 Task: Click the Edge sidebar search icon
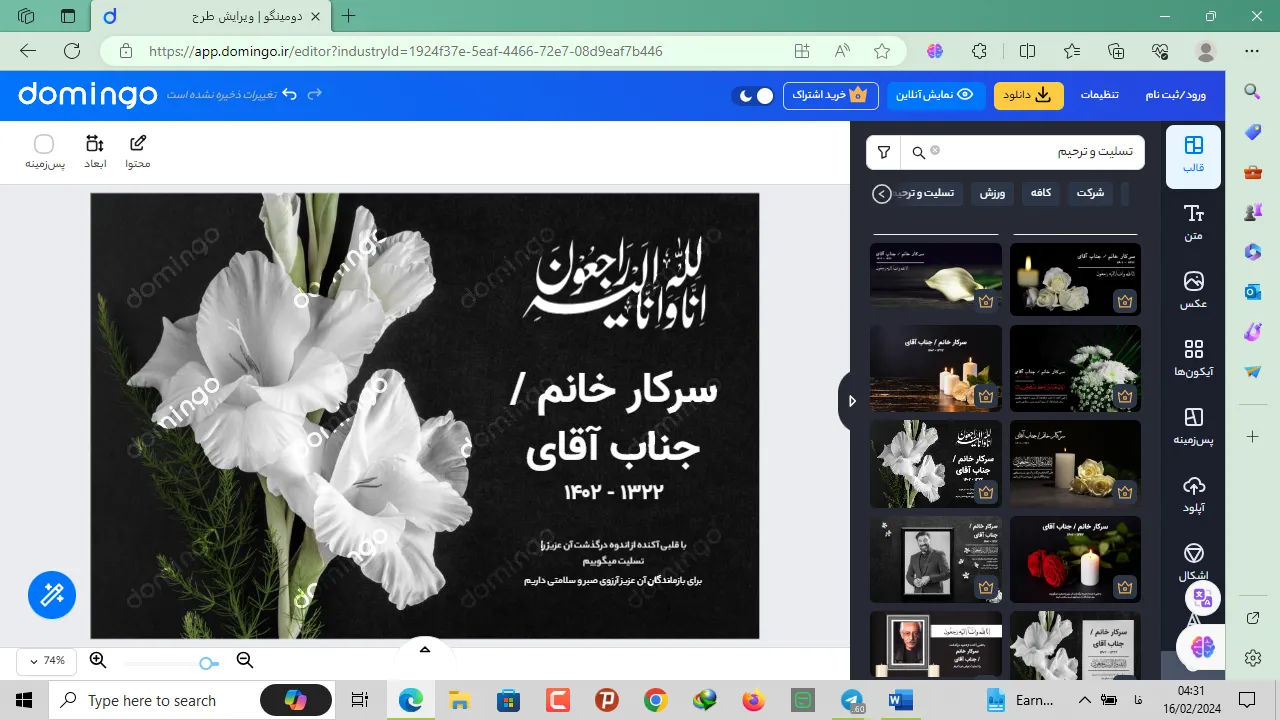[1252, 92]
